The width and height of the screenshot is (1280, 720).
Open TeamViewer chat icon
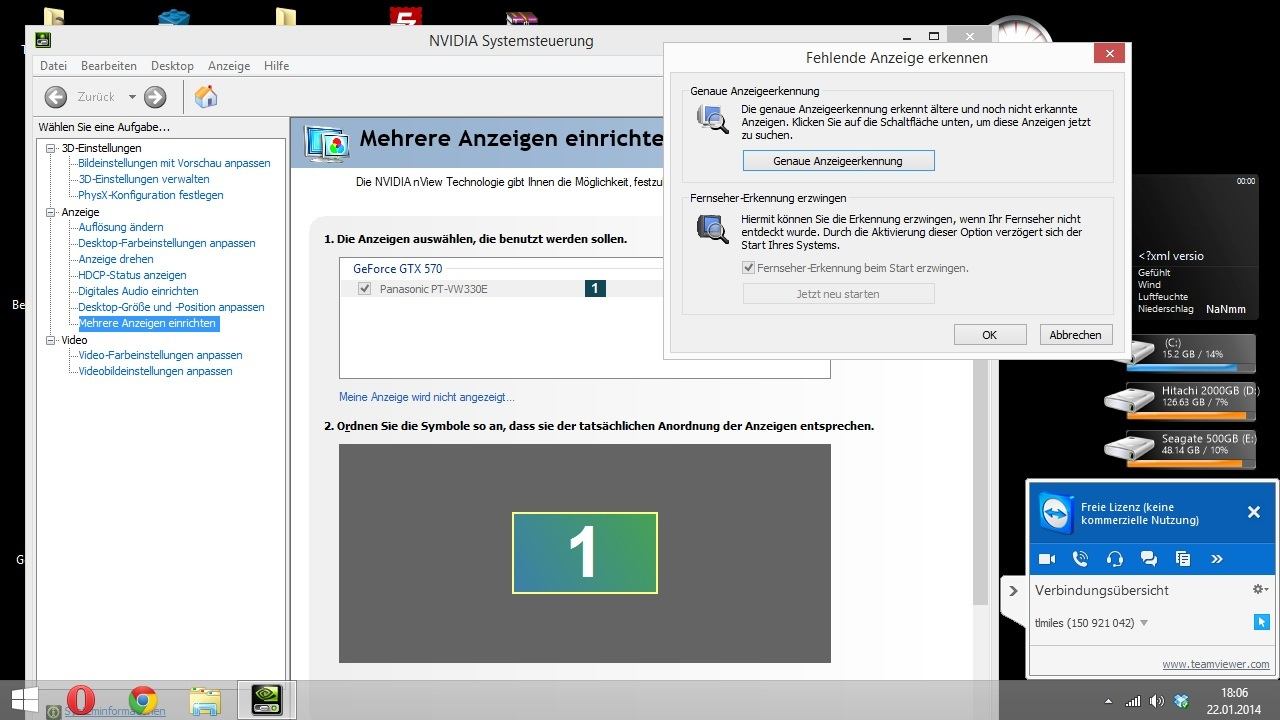[1149, 559]
